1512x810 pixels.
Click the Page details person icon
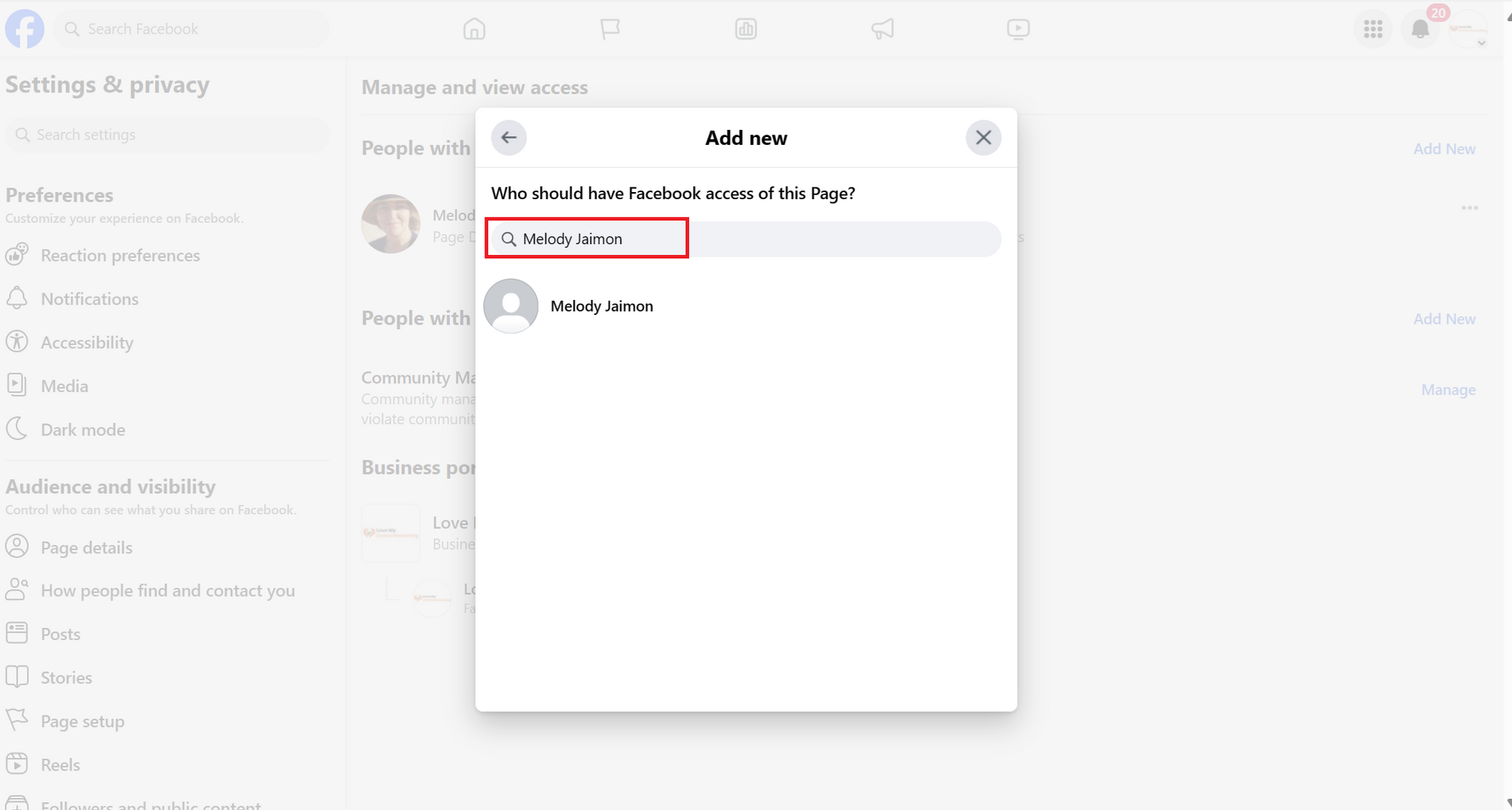click(x=17, y=546)
